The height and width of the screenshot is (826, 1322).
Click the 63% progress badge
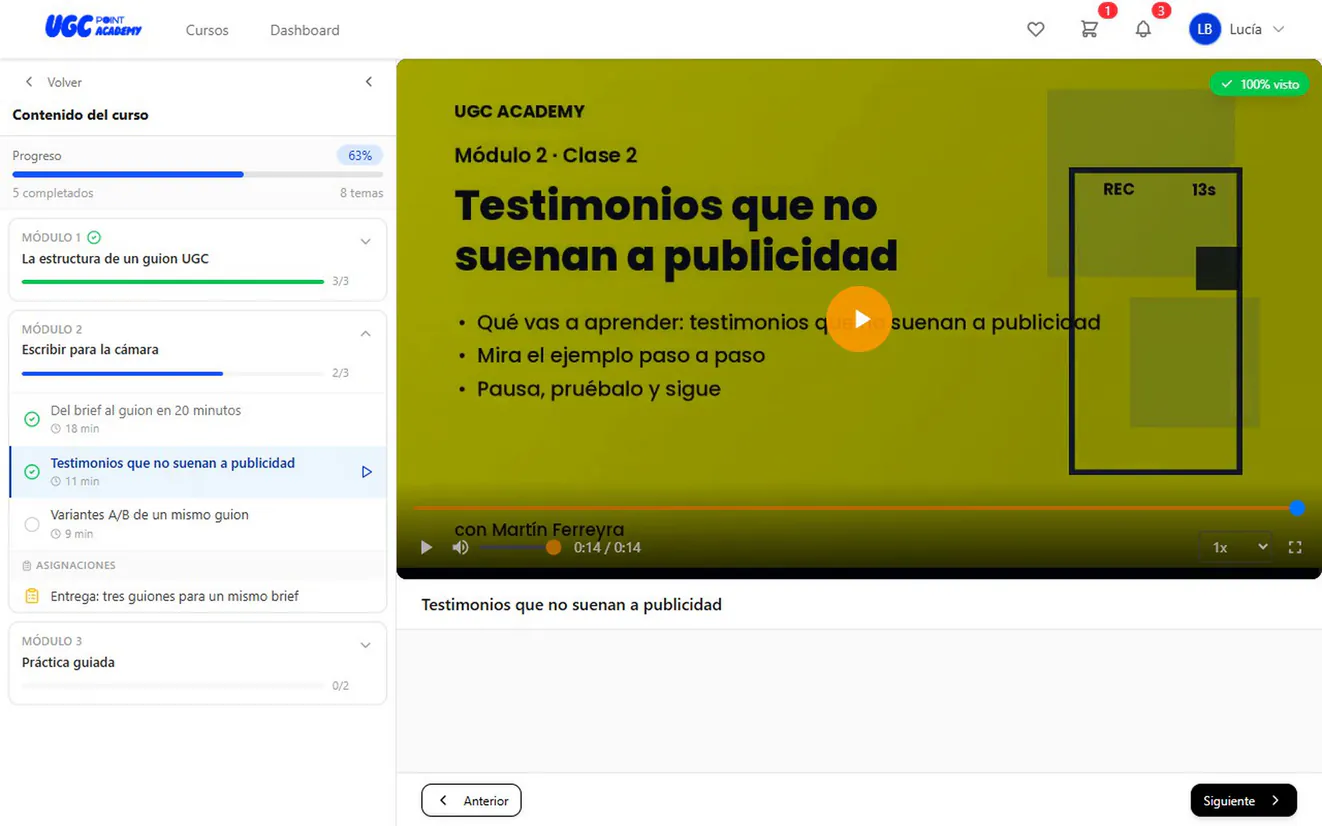pyautogui.click(x=360, y=156)
